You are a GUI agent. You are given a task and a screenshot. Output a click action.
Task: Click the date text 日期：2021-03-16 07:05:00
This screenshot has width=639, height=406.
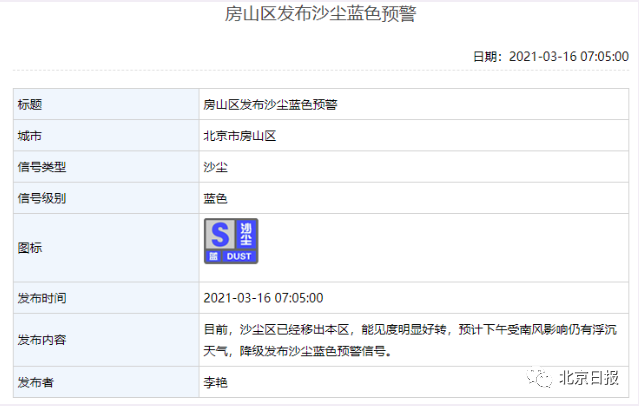coord(551,56)
